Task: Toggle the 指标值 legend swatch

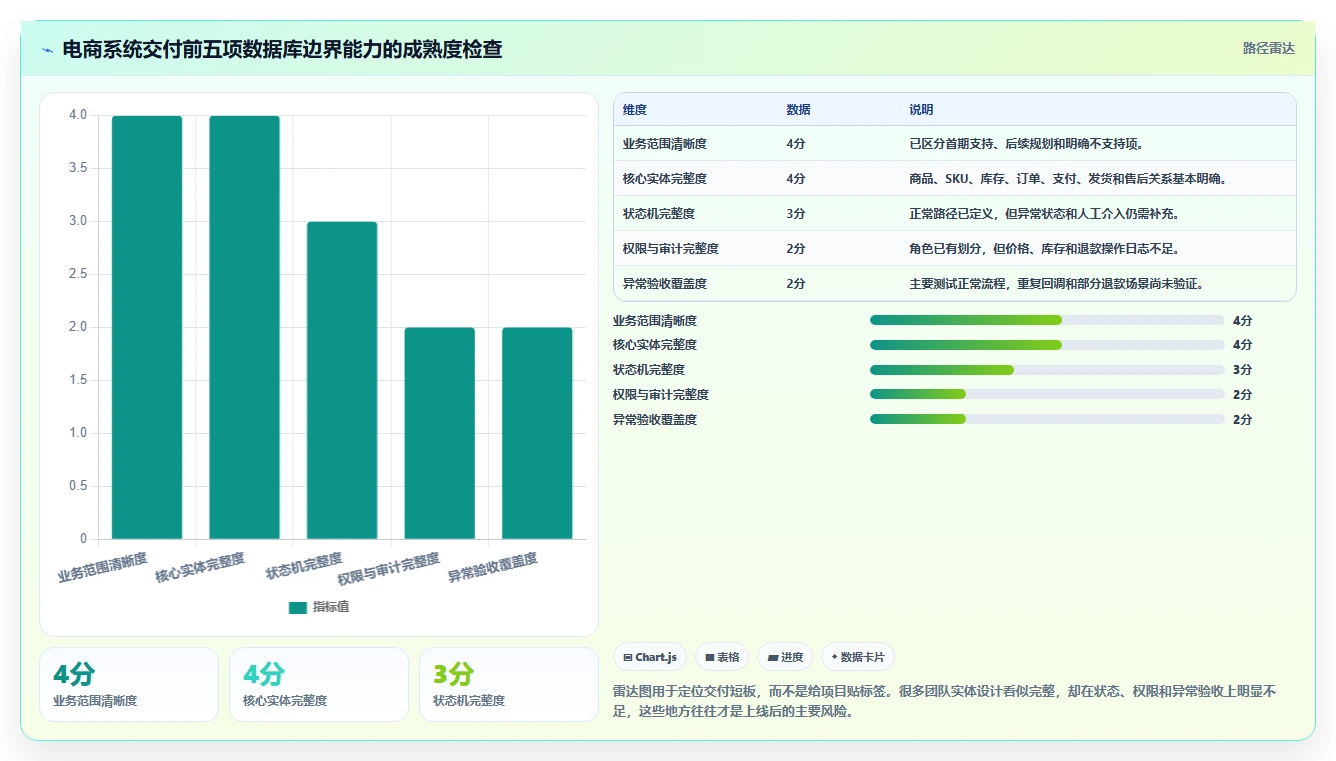Action: pyautogui.click(x=297, y=607)
